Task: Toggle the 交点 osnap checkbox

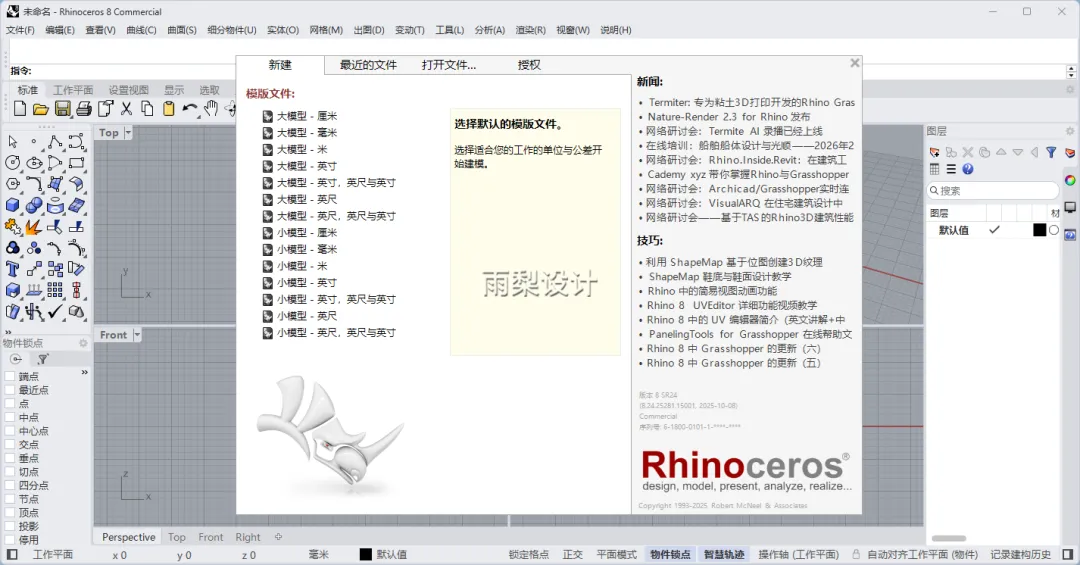Action: pos(10,444)
